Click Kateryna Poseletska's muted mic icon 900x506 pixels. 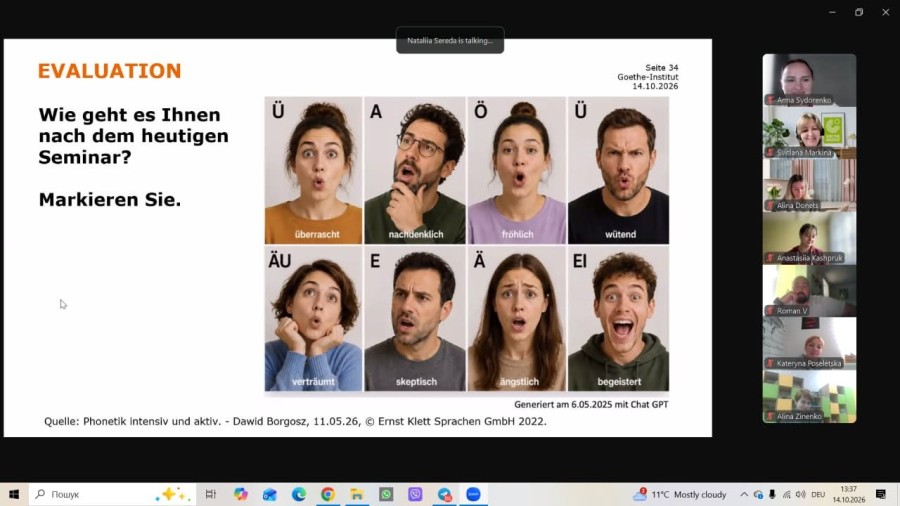[x=770, y=363]
